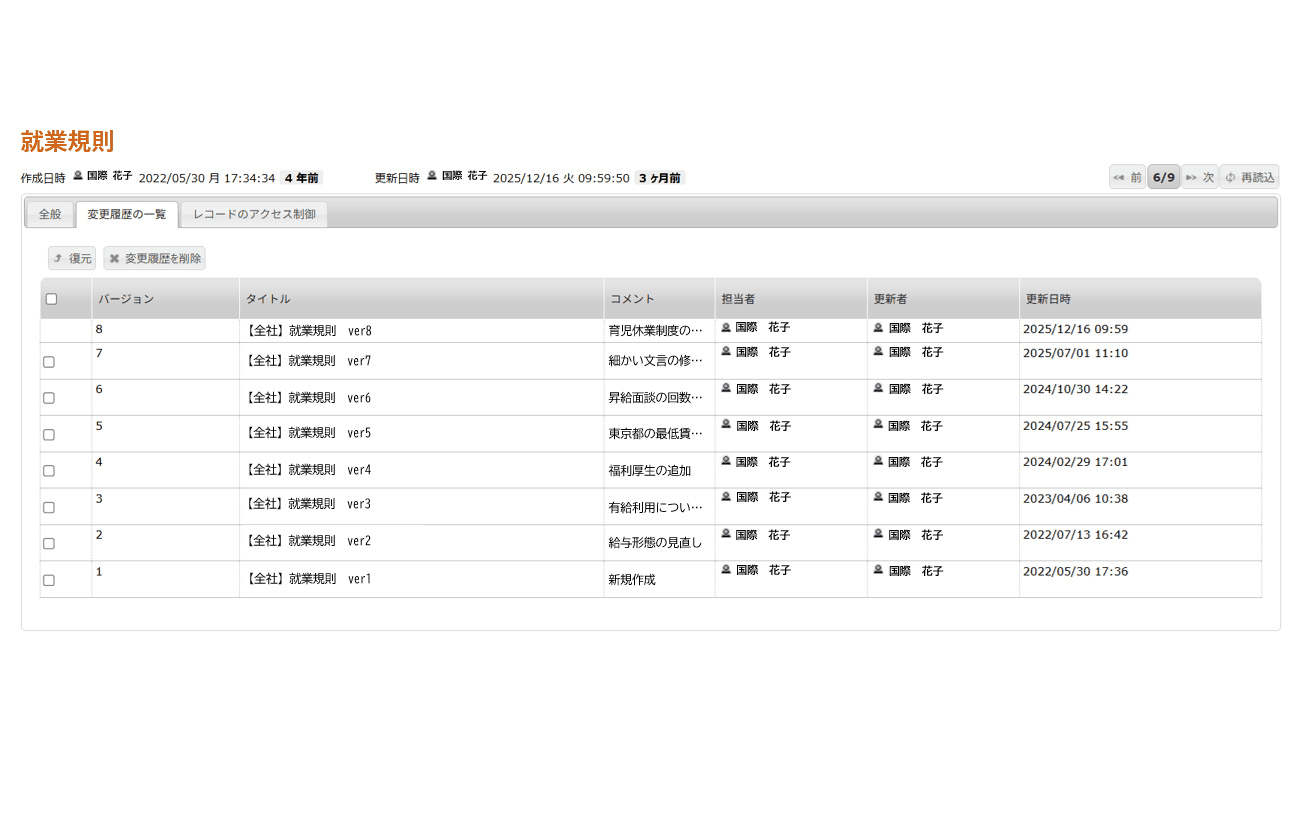Toggle the select-all checkbox in the table header
Viewport: 1298px width, 826px height.
(x=51, y=298)
